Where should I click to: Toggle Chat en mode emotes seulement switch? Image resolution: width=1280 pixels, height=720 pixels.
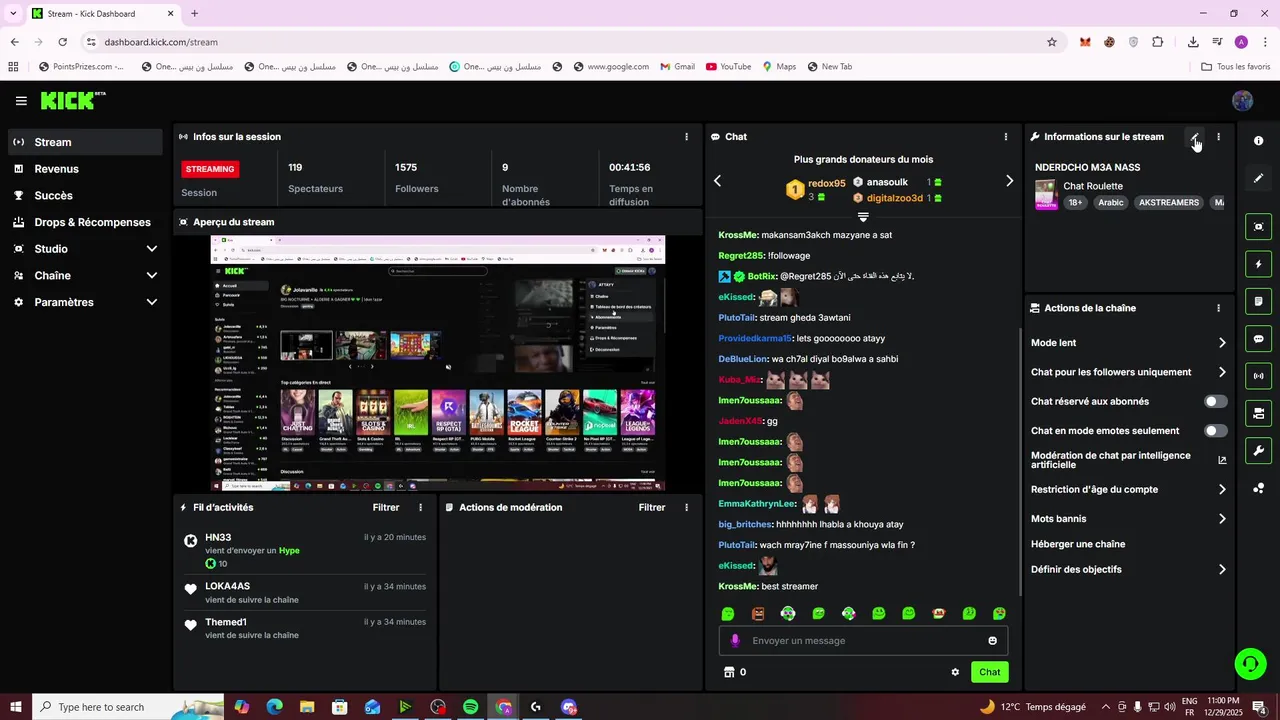tap(1216, 431)
